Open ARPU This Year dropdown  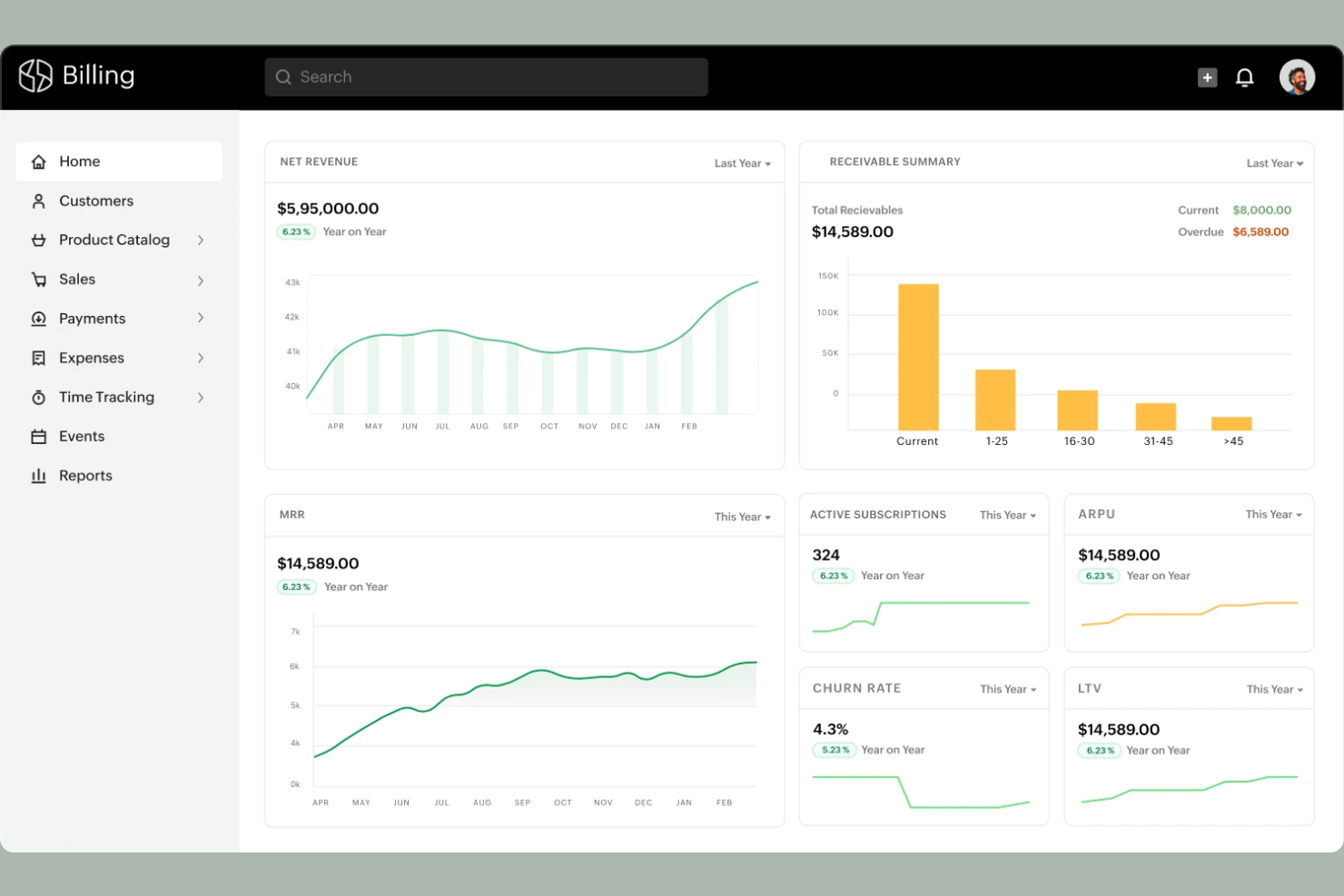pos(1274,514)
